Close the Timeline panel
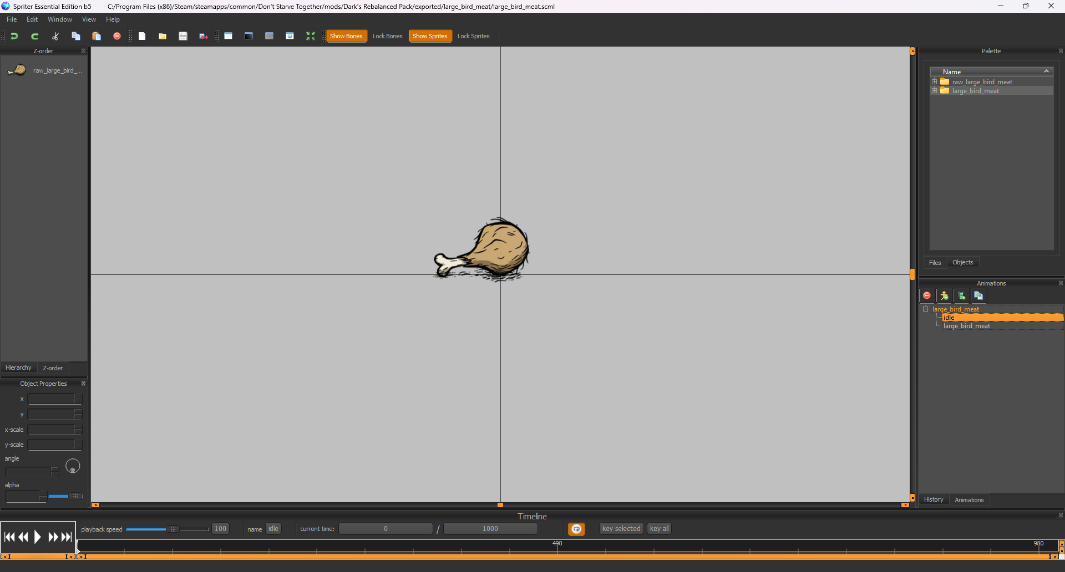The height and width of the screenshot is (572, 1065). coord(1060,516)
